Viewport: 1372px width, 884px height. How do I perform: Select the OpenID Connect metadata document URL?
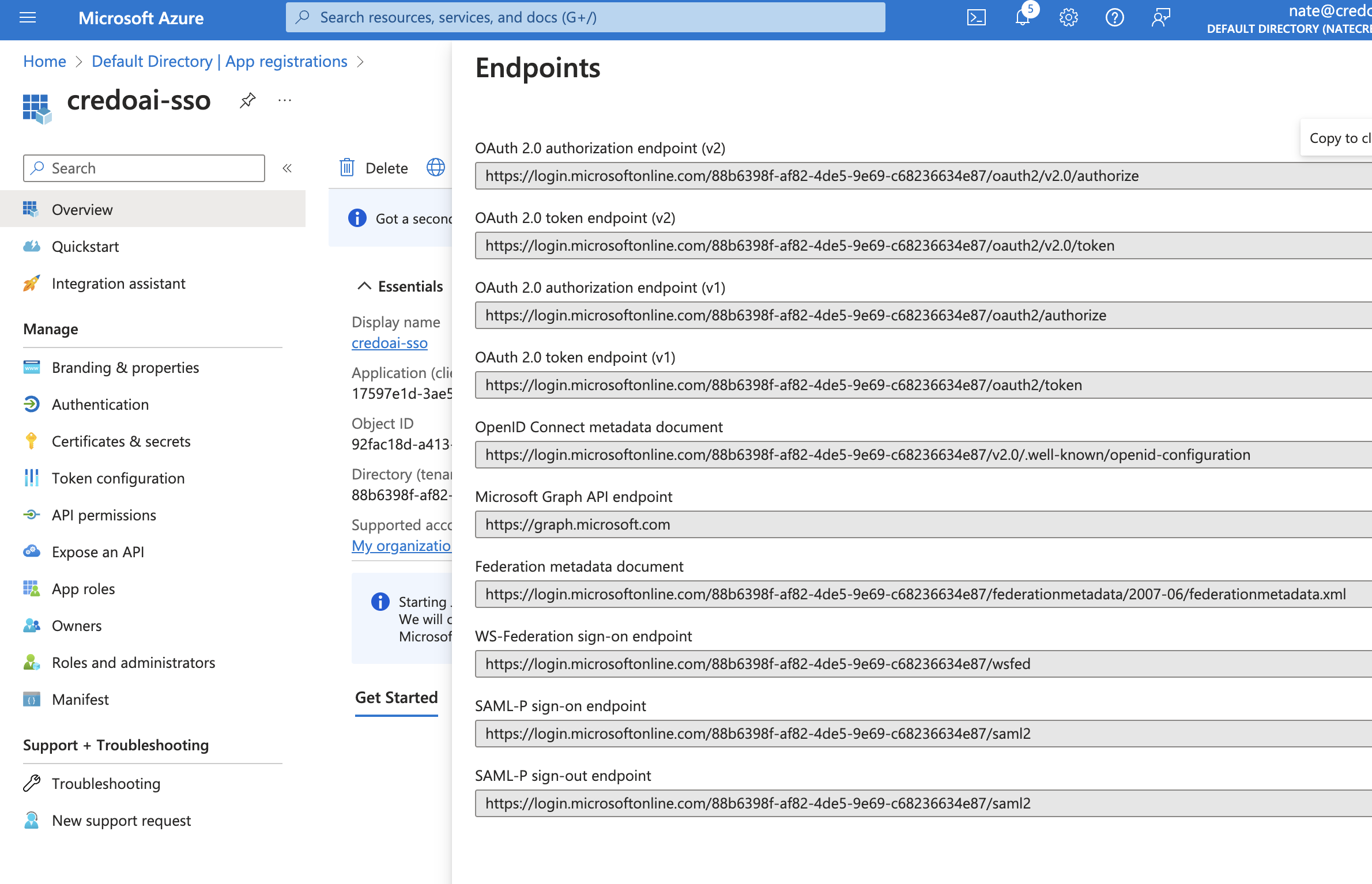point(924,455)
